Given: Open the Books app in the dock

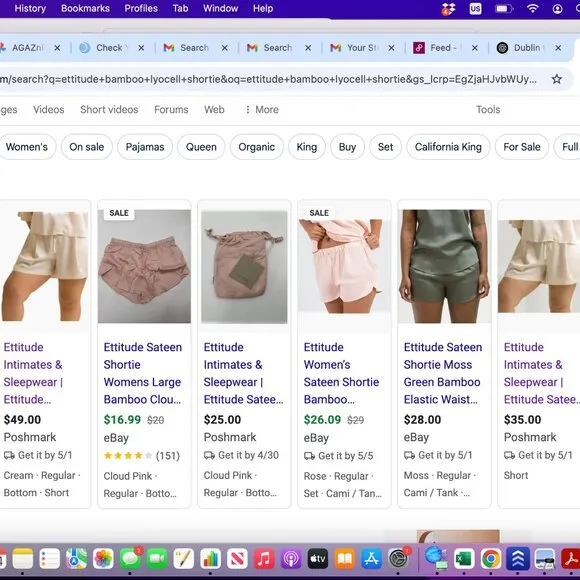Looking at the screenshot, I should 345,558.
